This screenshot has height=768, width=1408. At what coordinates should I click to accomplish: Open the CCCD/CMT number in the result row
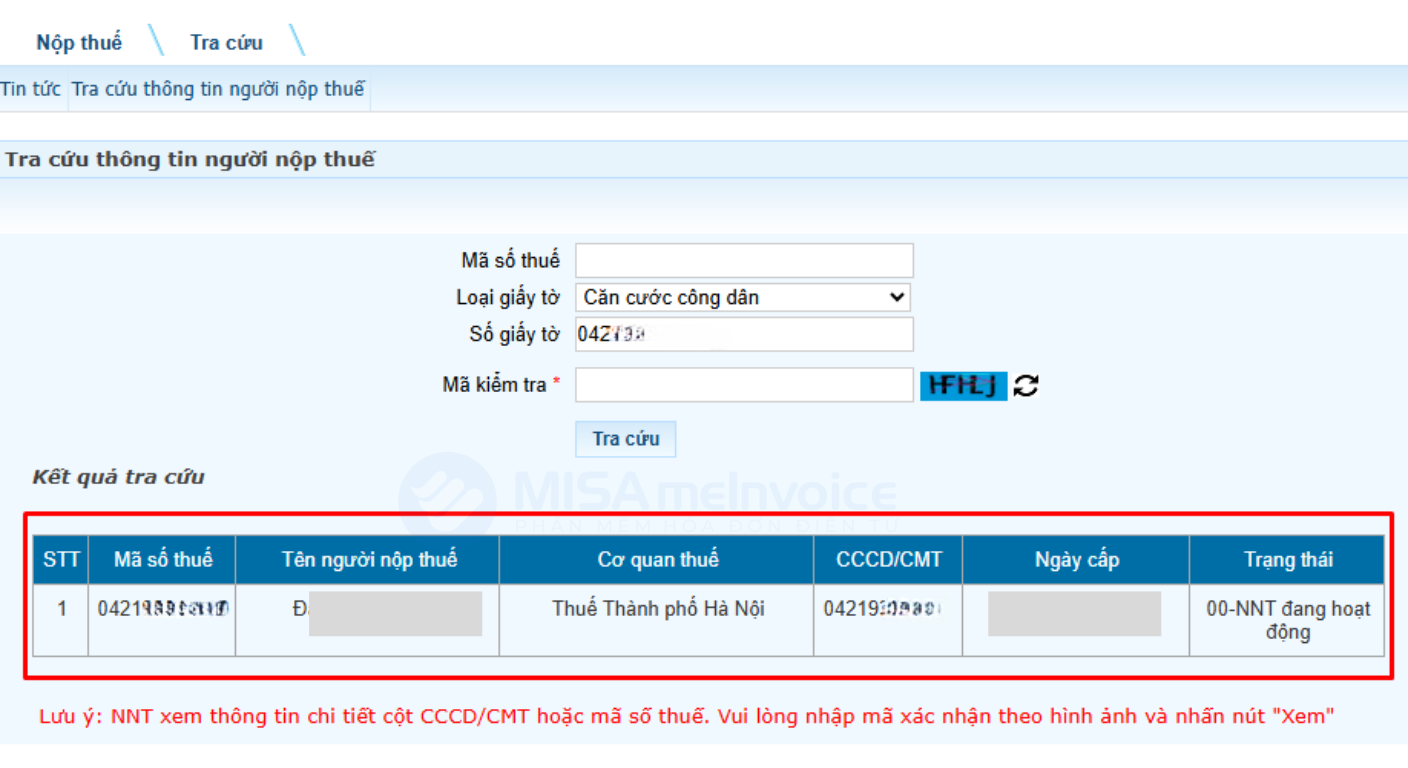tap(884, 608)
